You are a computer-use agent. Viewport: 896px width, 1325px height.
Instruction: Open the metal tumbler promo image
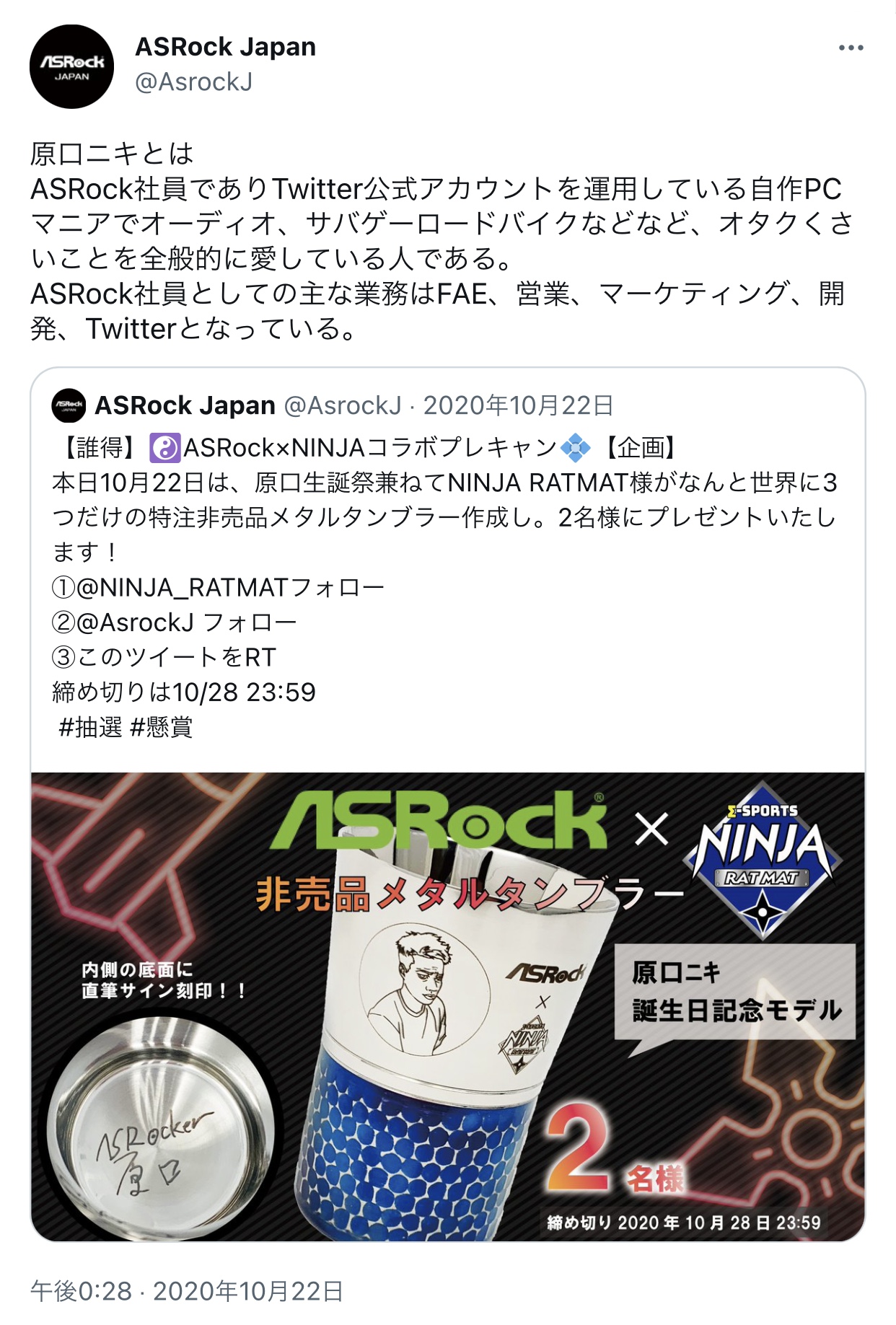point(448,1006)
